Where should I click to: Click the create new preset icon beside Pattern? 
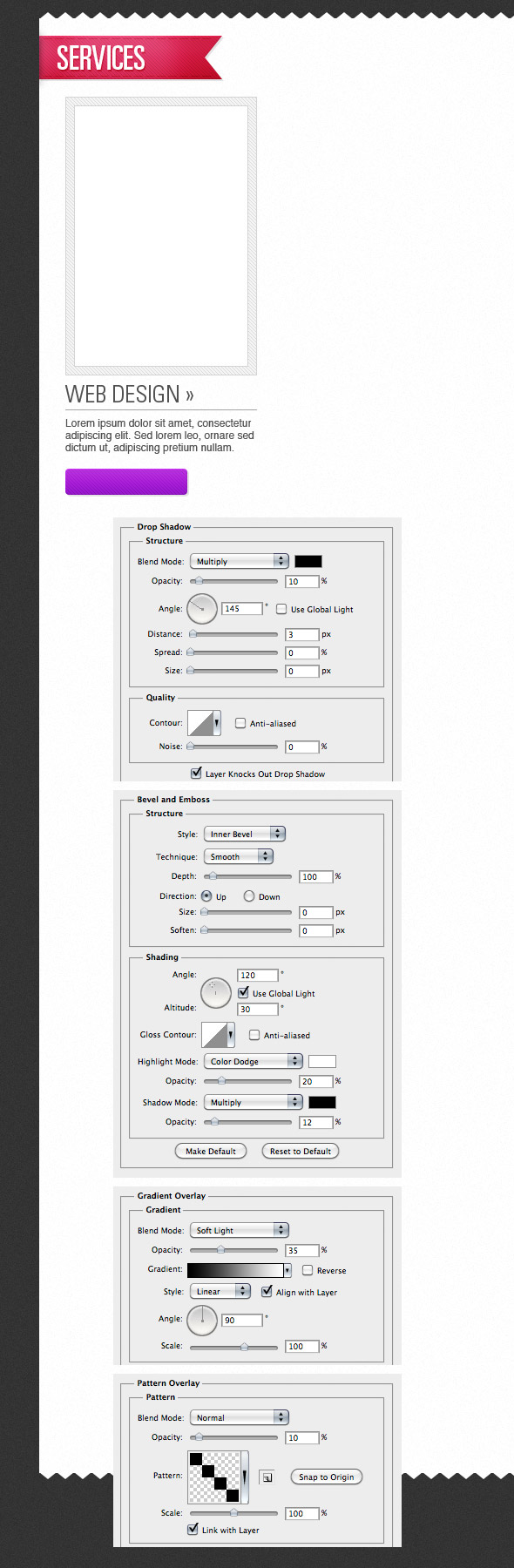click(x=267, y=1477)
